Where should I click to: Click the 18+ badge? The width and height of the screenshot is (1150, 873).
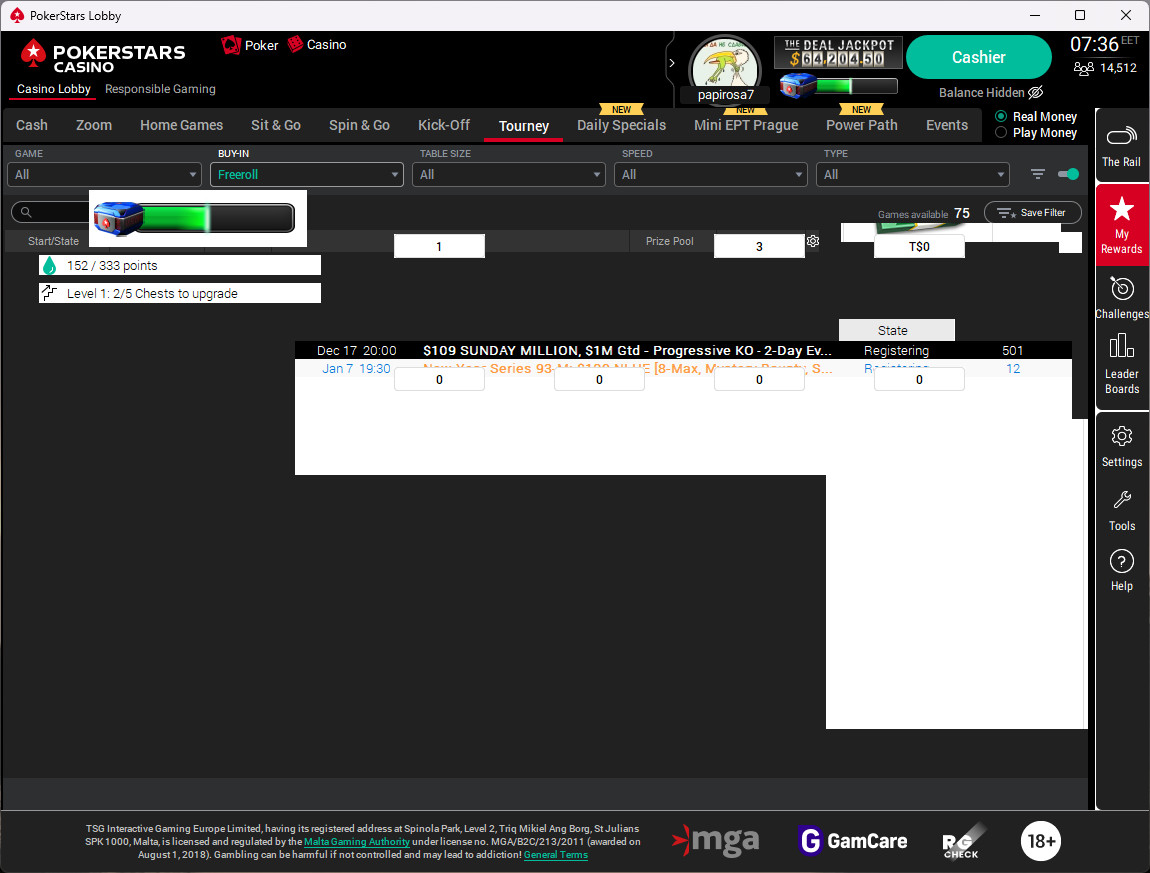[x=1041, y=841]
